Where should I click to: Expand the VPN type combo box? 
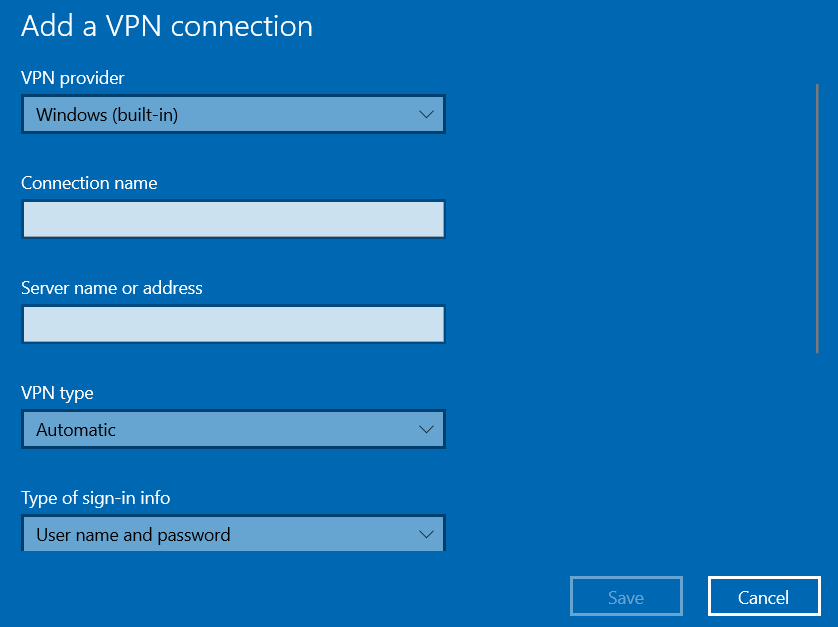[x=234, y=429]
